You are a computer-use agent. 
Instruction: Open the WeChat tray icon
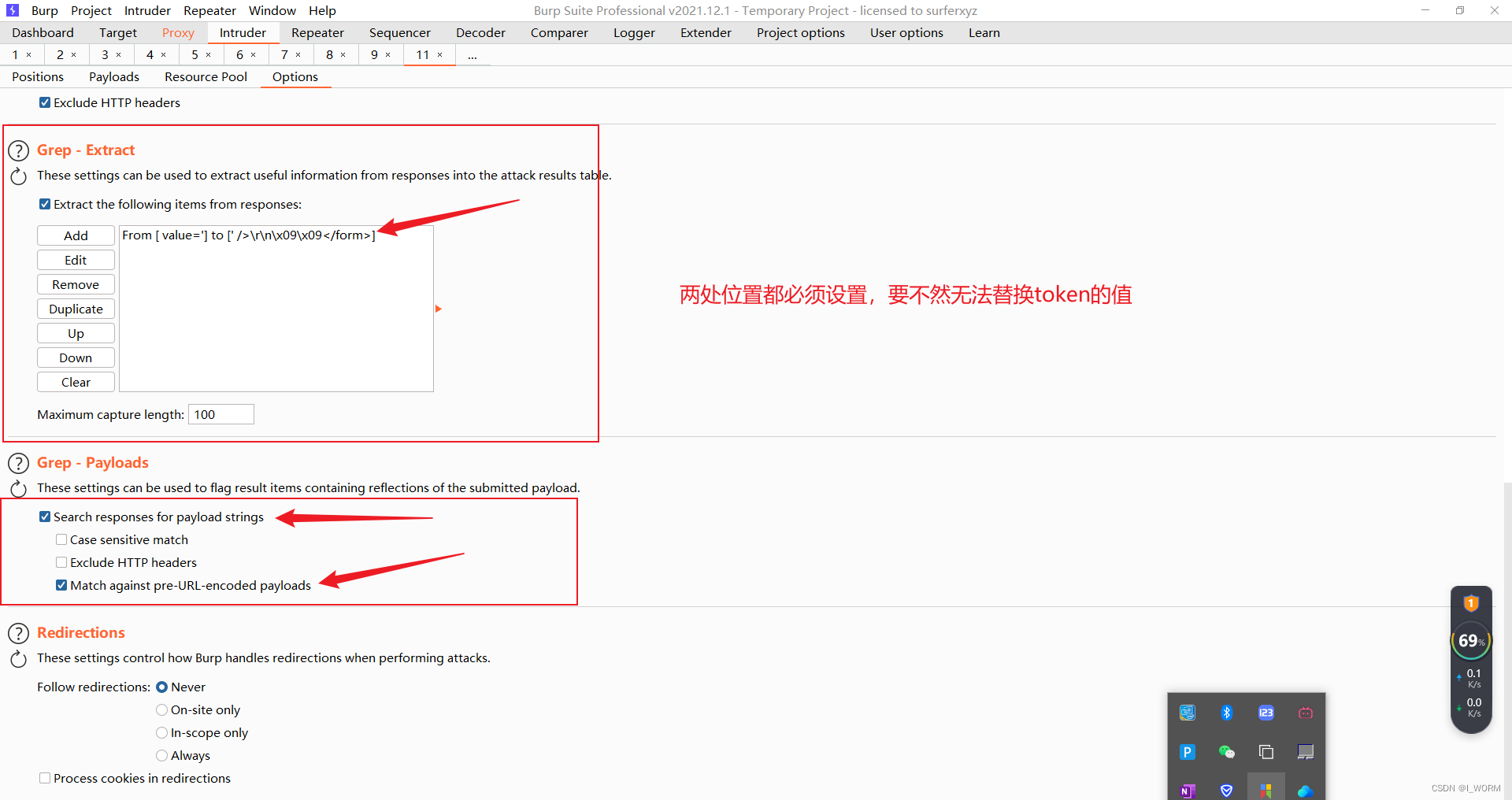[1226, 752]
